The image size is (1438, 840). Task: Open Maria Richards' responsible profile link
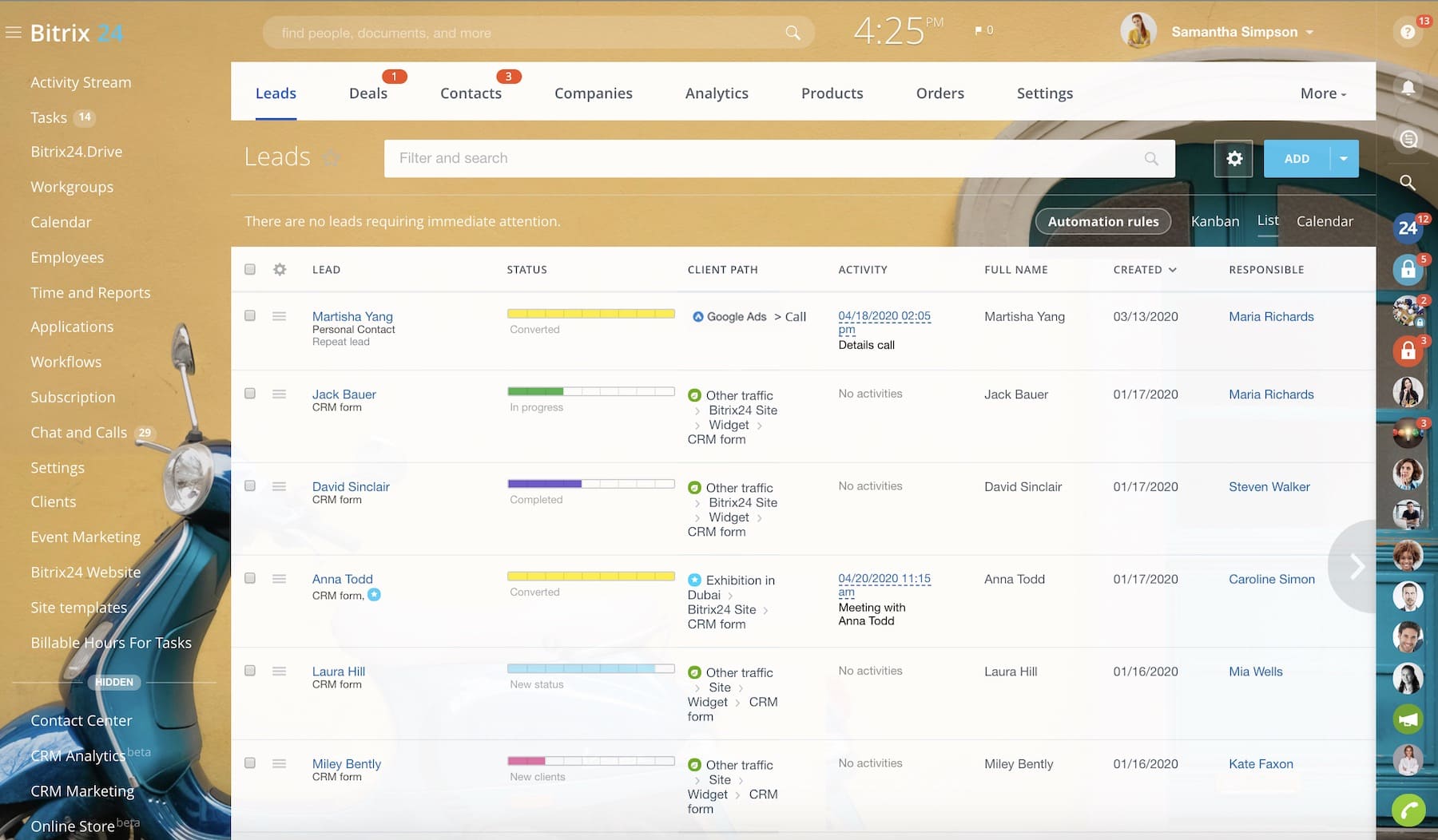pos(1270,316)
